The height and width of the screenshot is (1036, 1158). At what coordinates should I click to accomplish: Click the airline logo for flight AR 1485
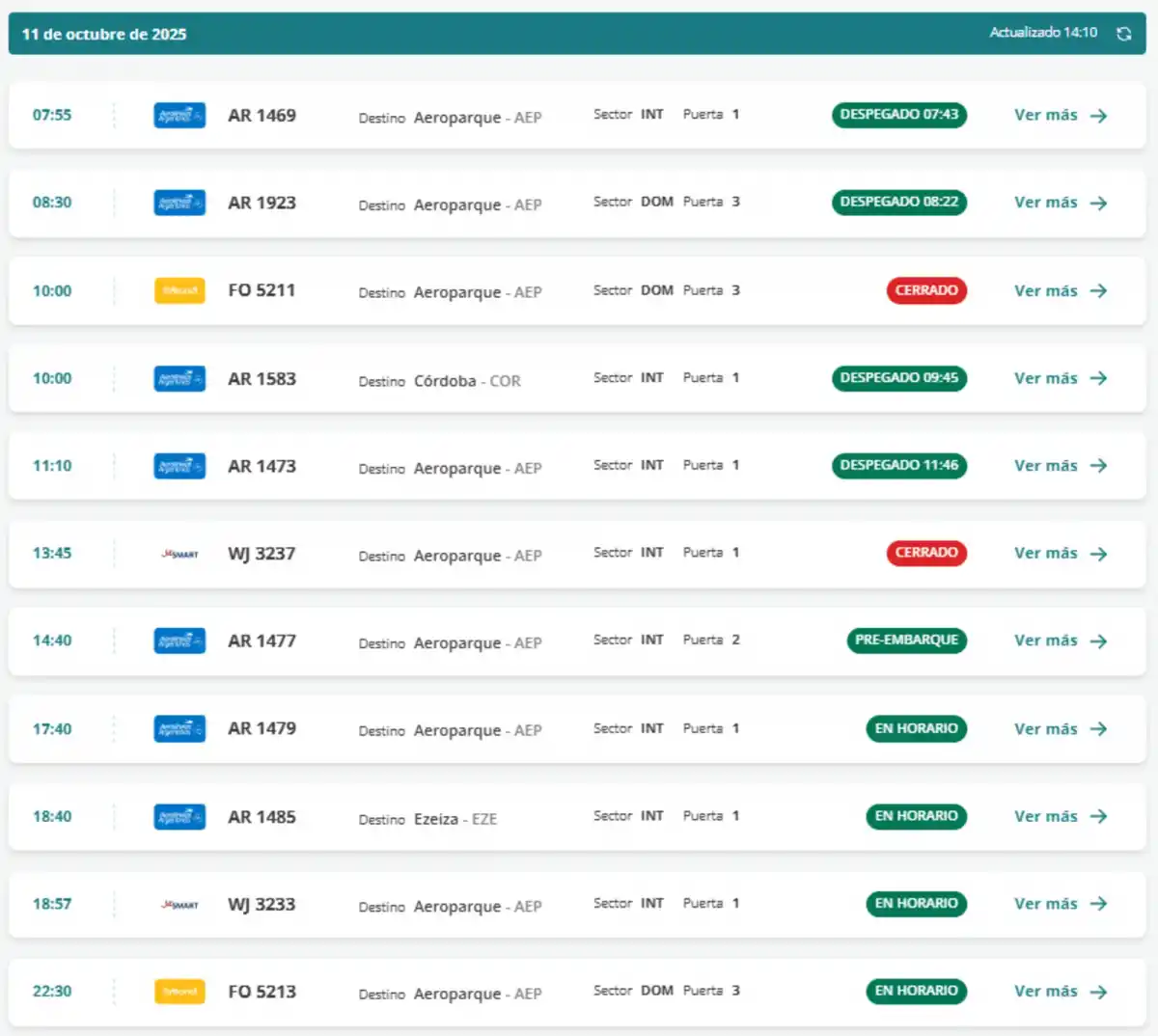[179, 817]
